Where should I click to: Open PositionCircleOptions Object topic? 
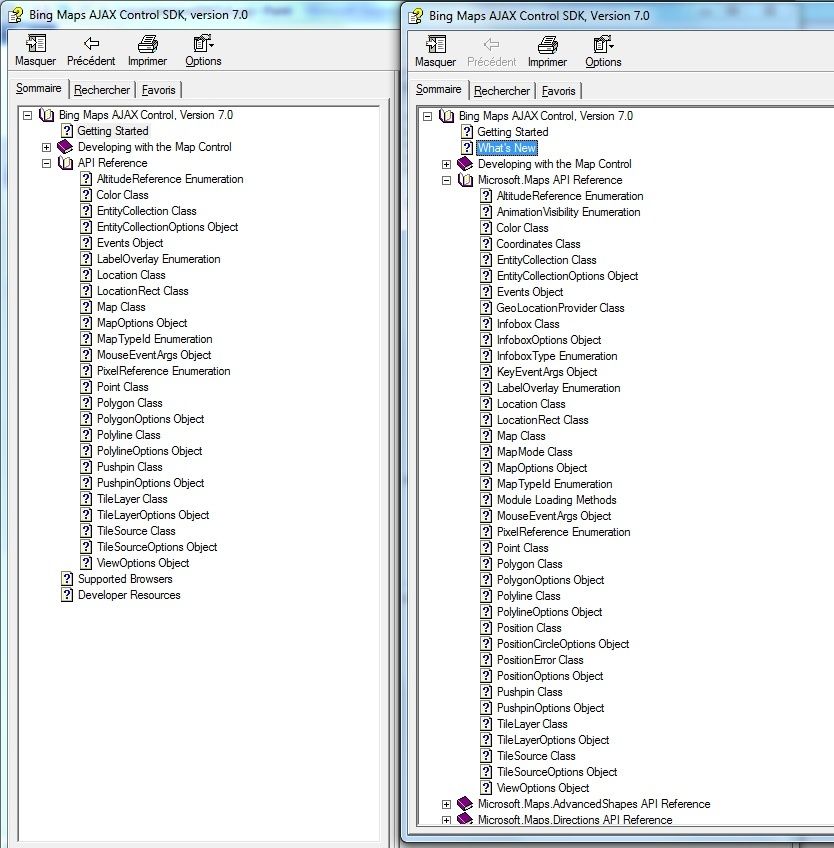point(563,644)
